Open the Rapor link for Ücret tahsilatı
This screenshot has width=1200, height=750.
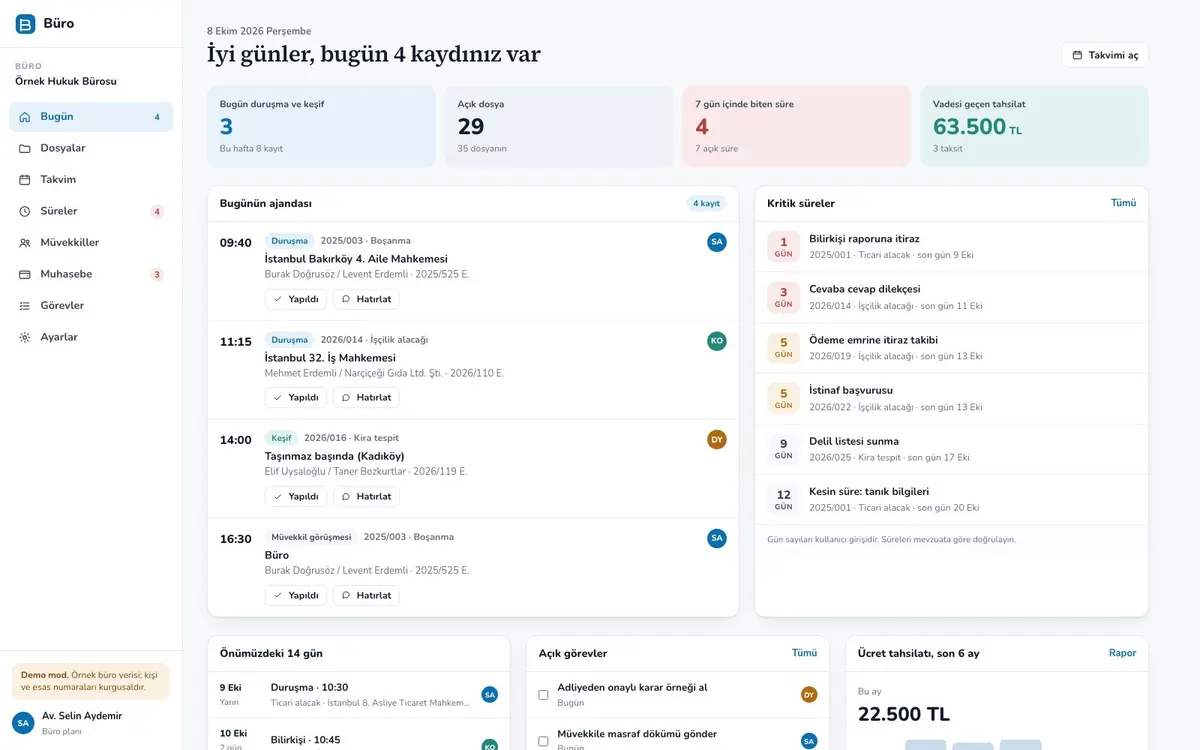coord(1122,653)
